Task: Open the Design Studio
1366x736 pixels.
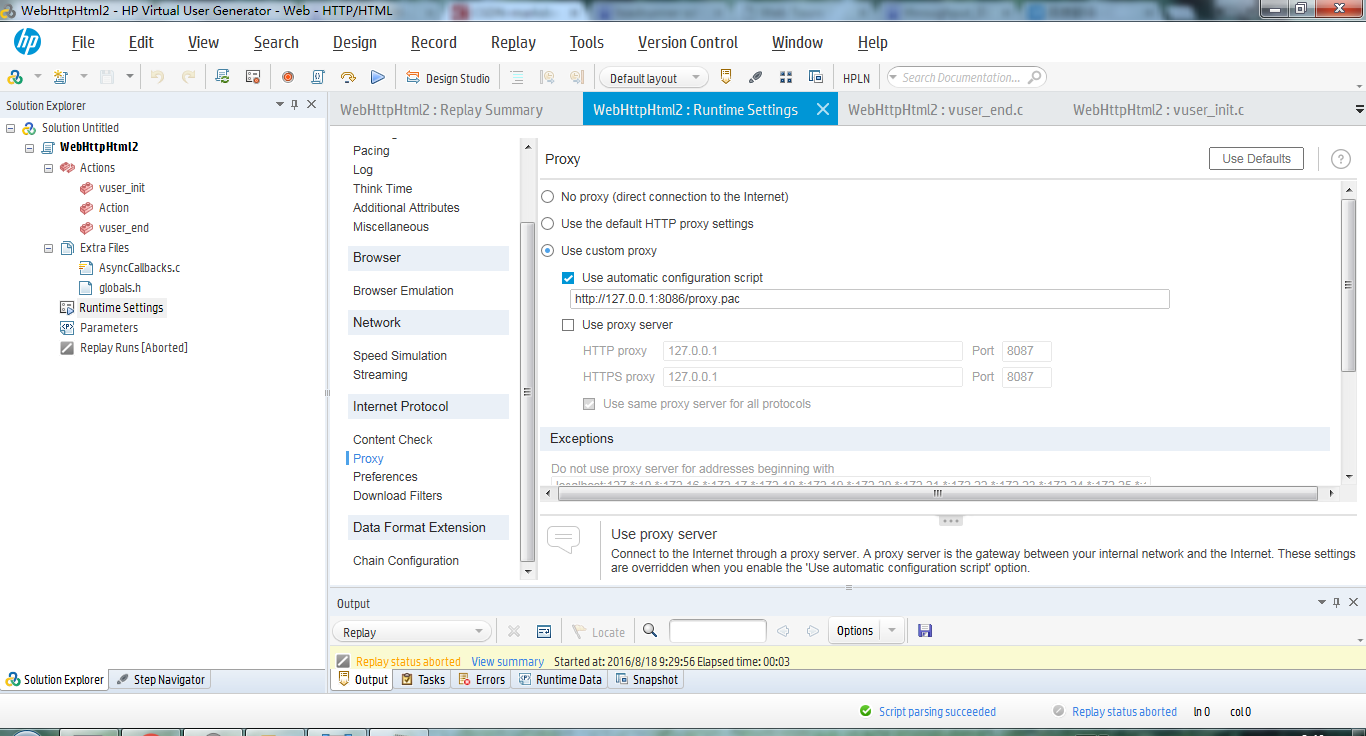Action: point(448,78)
